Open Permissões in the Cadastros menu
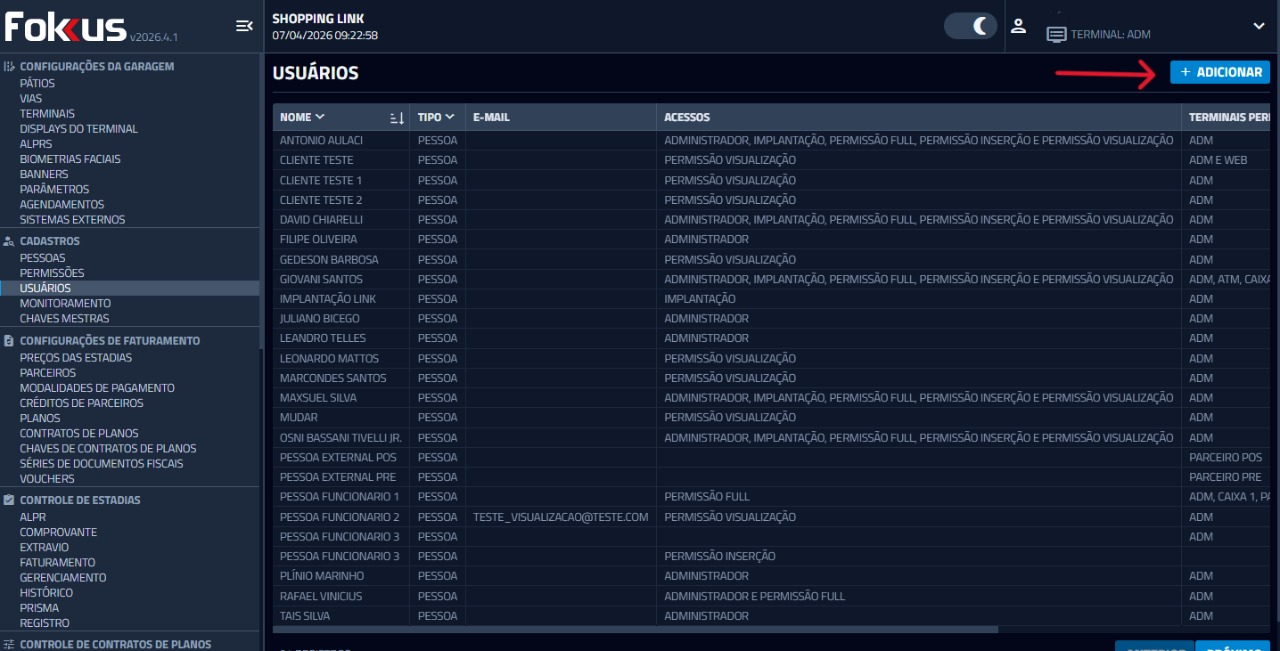 tap(52, 273)
